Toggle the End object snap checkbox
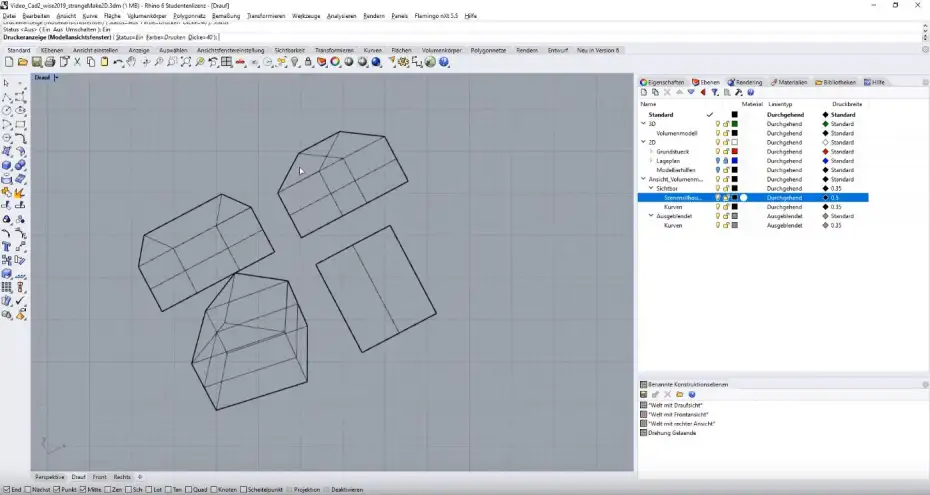Screen dimensions: 930x495 coord(7,490)
